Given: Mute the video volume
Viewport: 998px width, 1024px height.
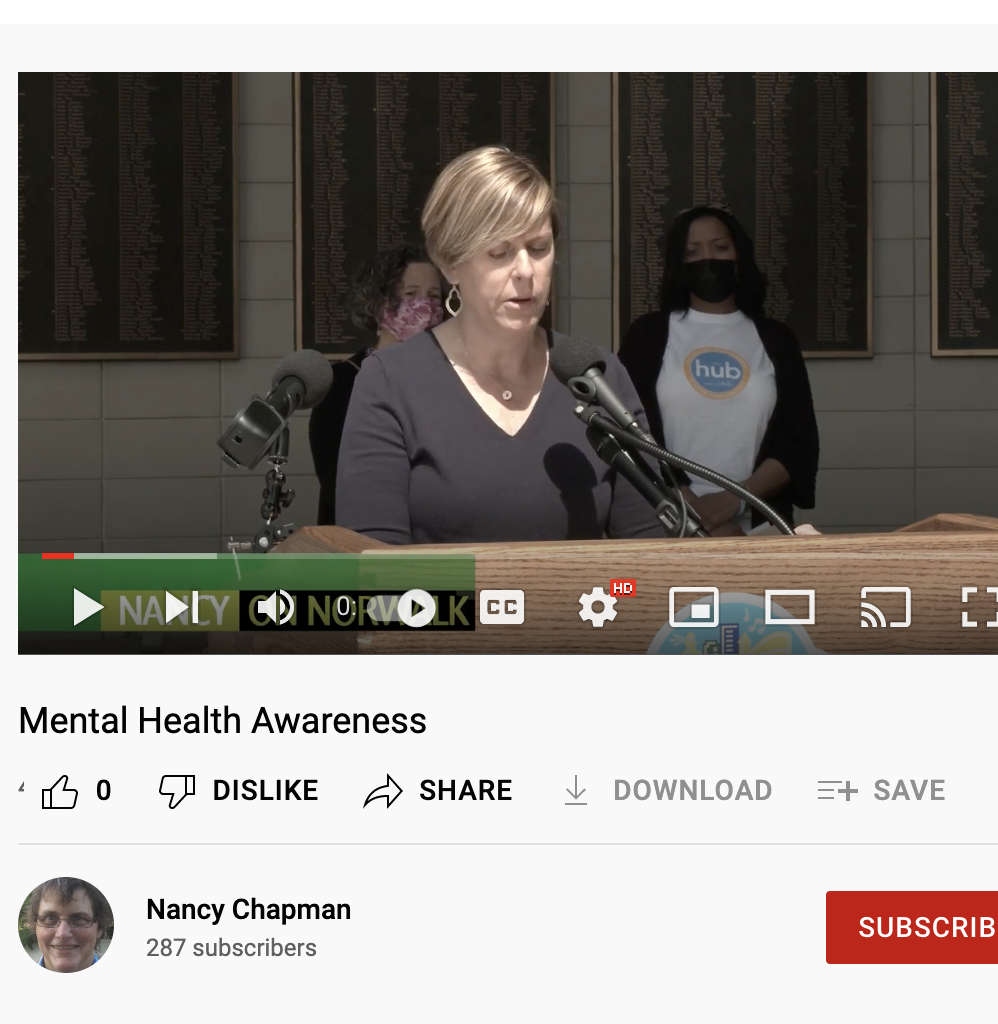Looking at the screenshot, I should [274, 607].
